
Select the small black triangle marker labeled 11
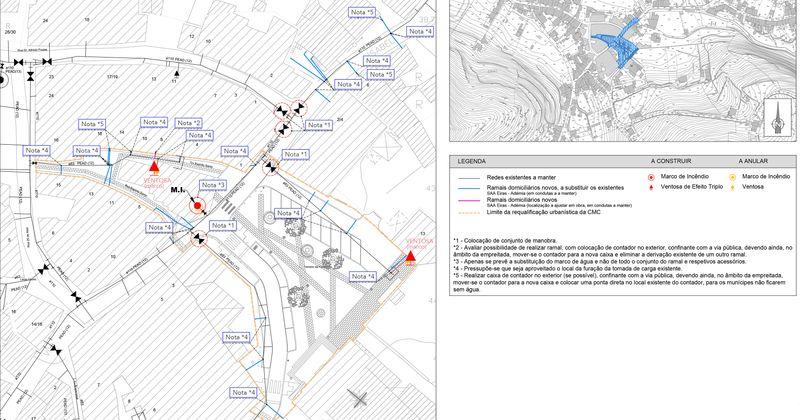point(176,74)
